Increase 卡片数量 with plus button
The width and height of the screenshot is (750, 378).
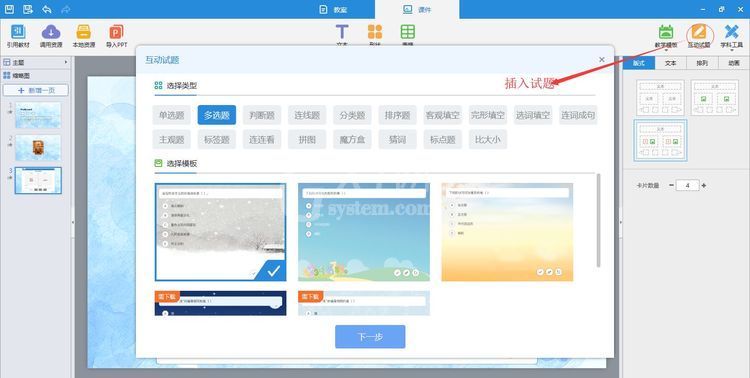point(704,185)
